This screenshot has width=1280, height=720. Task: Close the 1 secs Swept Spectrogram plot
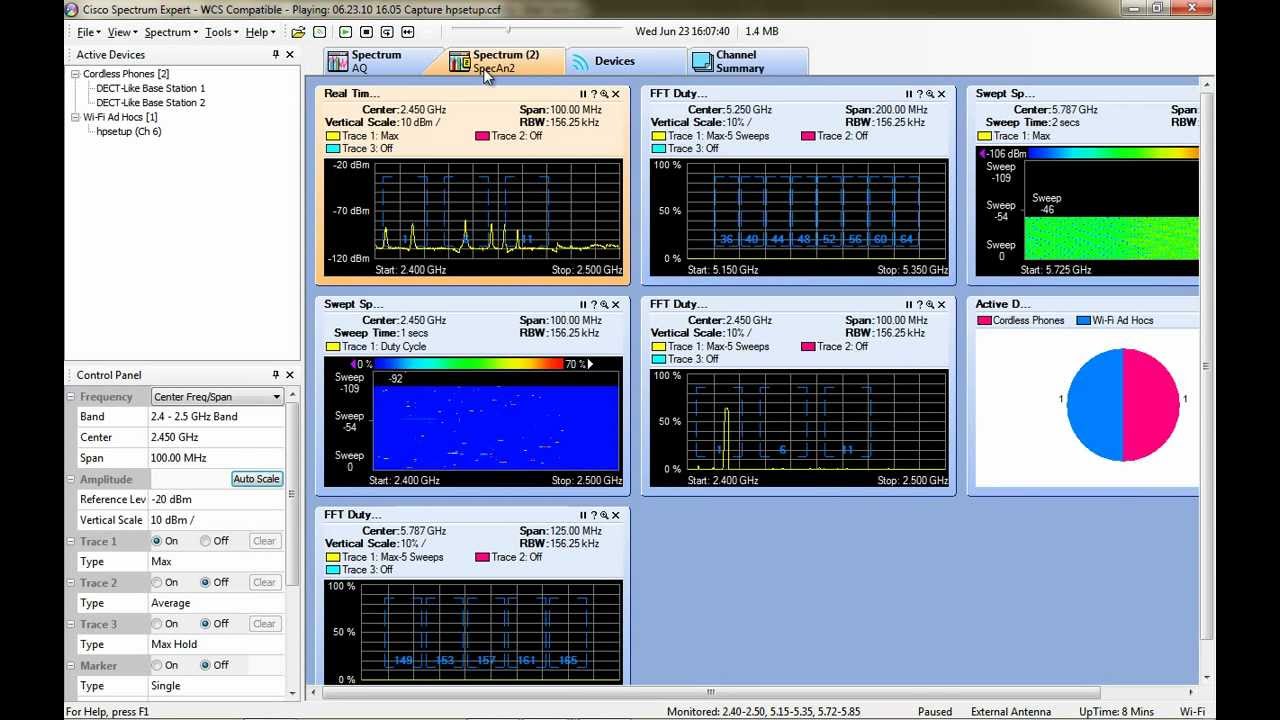click(616, 305)
